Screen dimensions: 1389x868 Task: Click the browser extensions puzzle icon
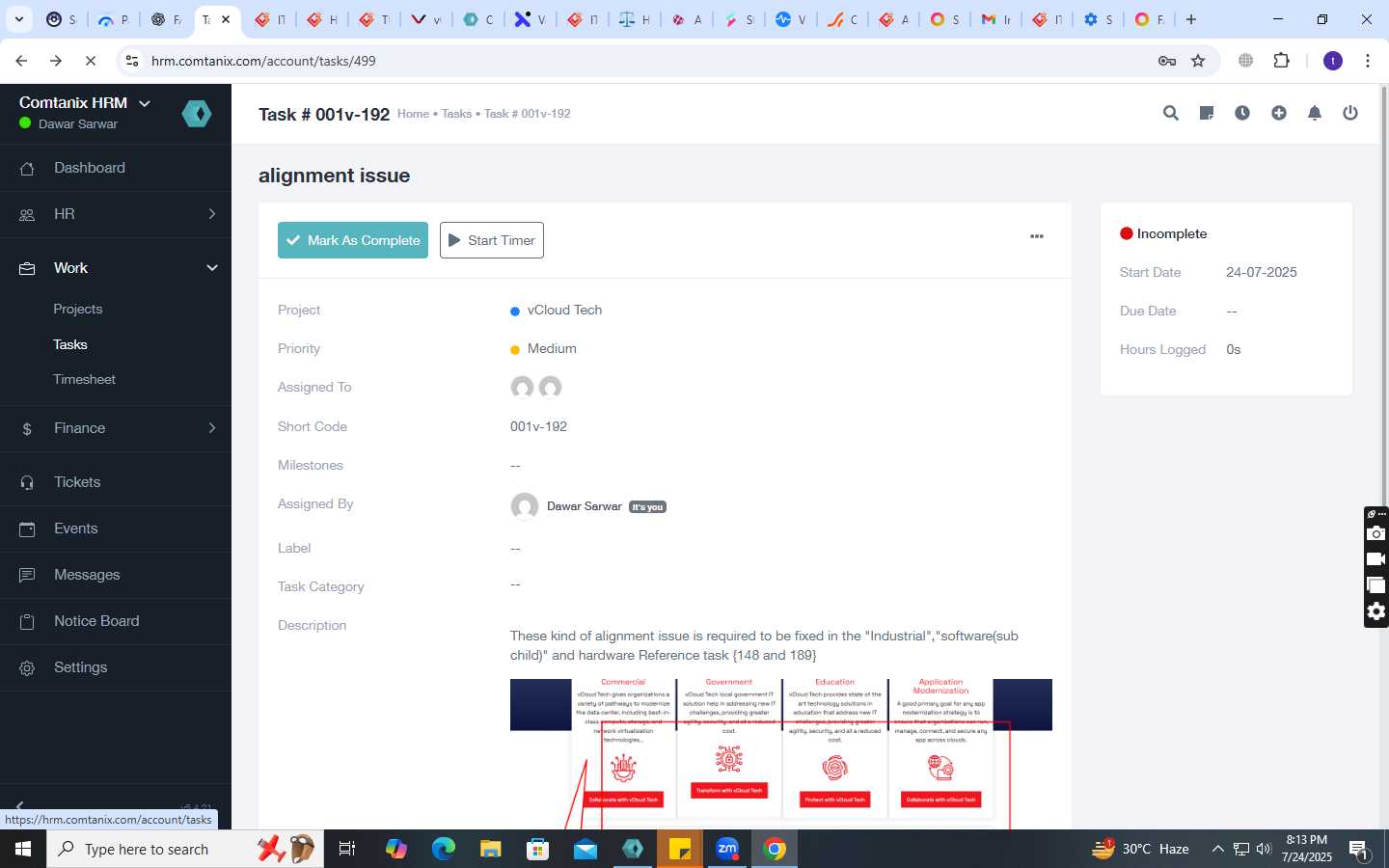(x=1281, y=61)
